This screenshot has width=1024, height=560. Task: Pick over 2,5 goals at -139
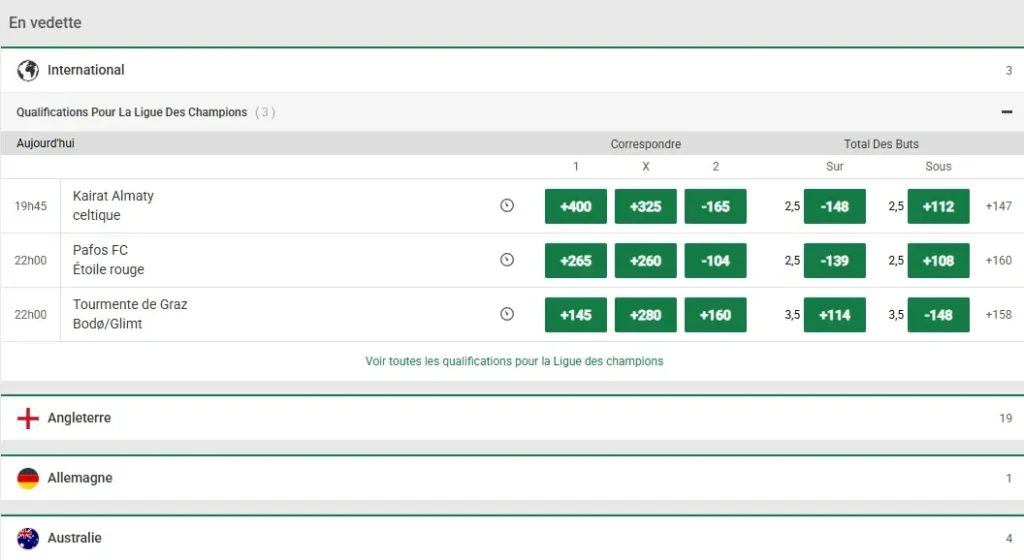pyautogui.click(x=835, y=260)
